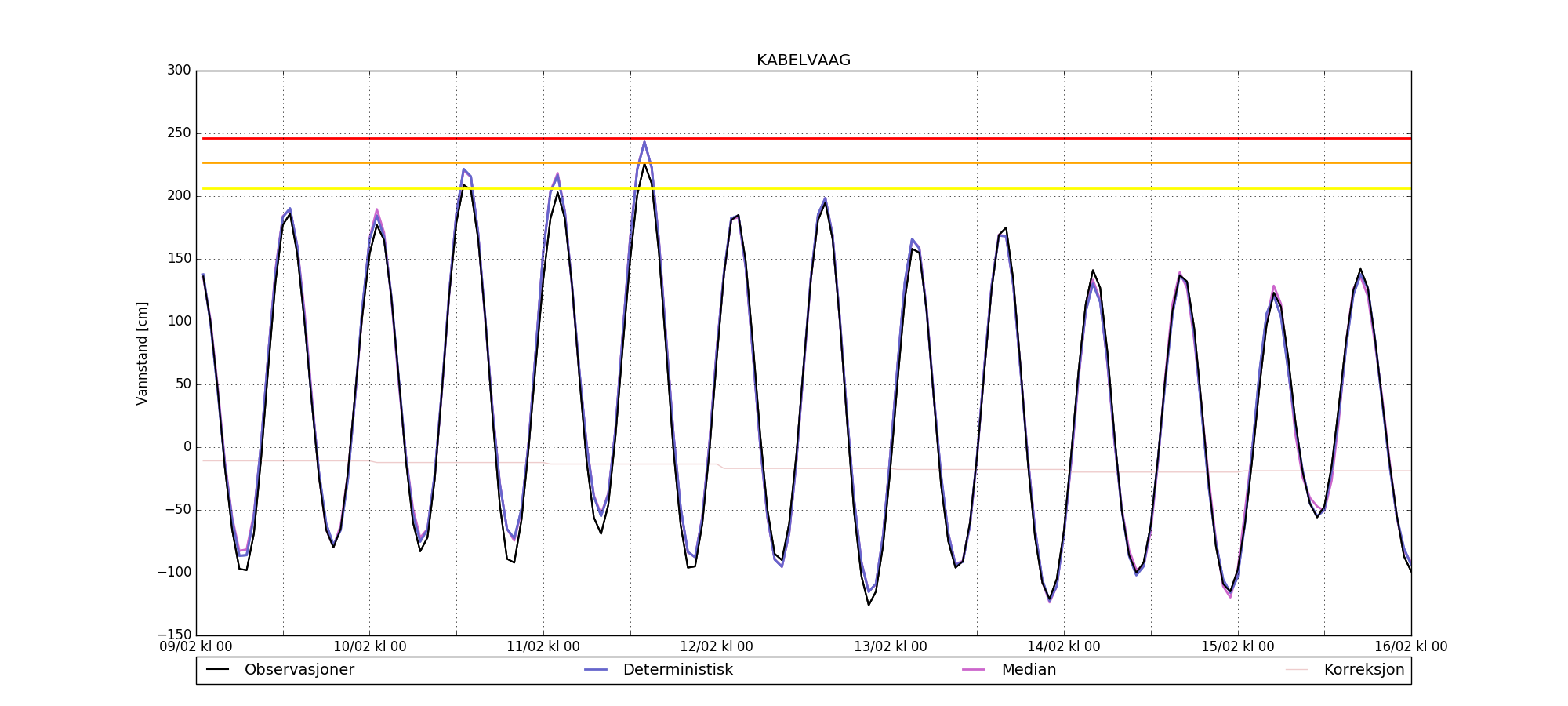1568x706 pixels.
Task: Click the Vannstand [cm] axis label
Action: click(x=142, y=353)
